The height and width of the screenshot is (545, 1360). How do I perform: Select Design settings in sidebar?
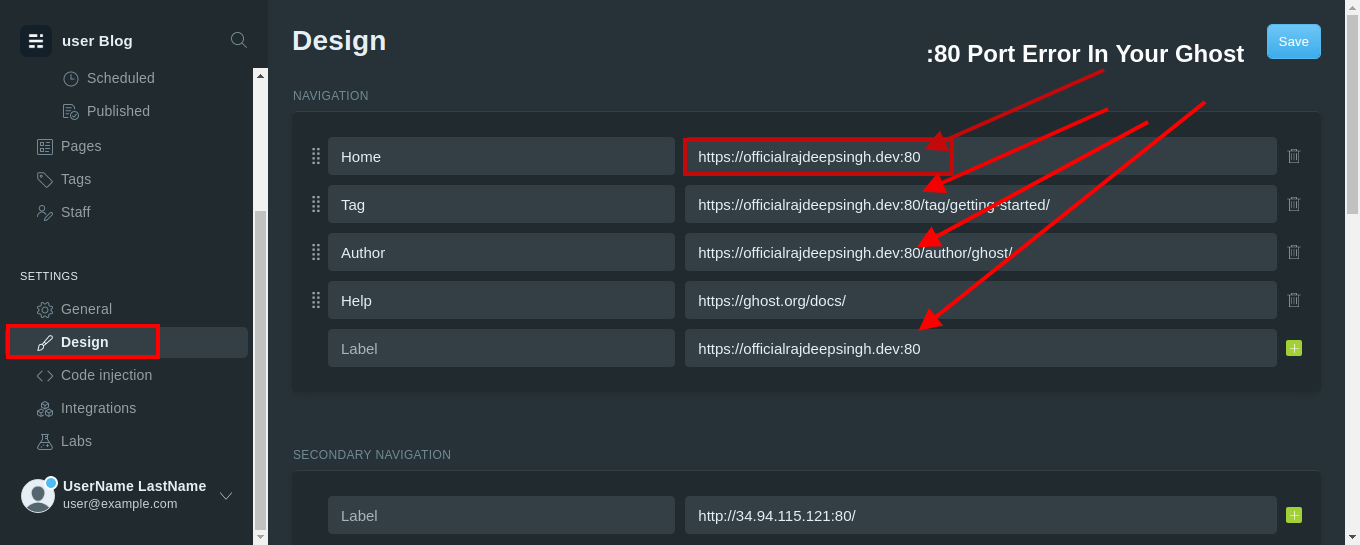coord(85,342)
